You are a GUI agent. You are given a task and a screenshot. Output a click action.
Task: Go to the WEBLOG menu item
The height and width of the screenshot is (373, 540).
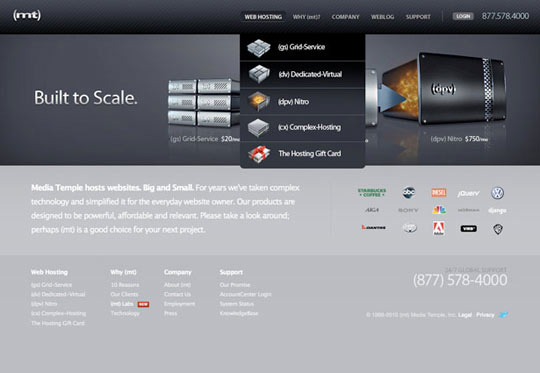pyautogui.click(x=382, y=17)
